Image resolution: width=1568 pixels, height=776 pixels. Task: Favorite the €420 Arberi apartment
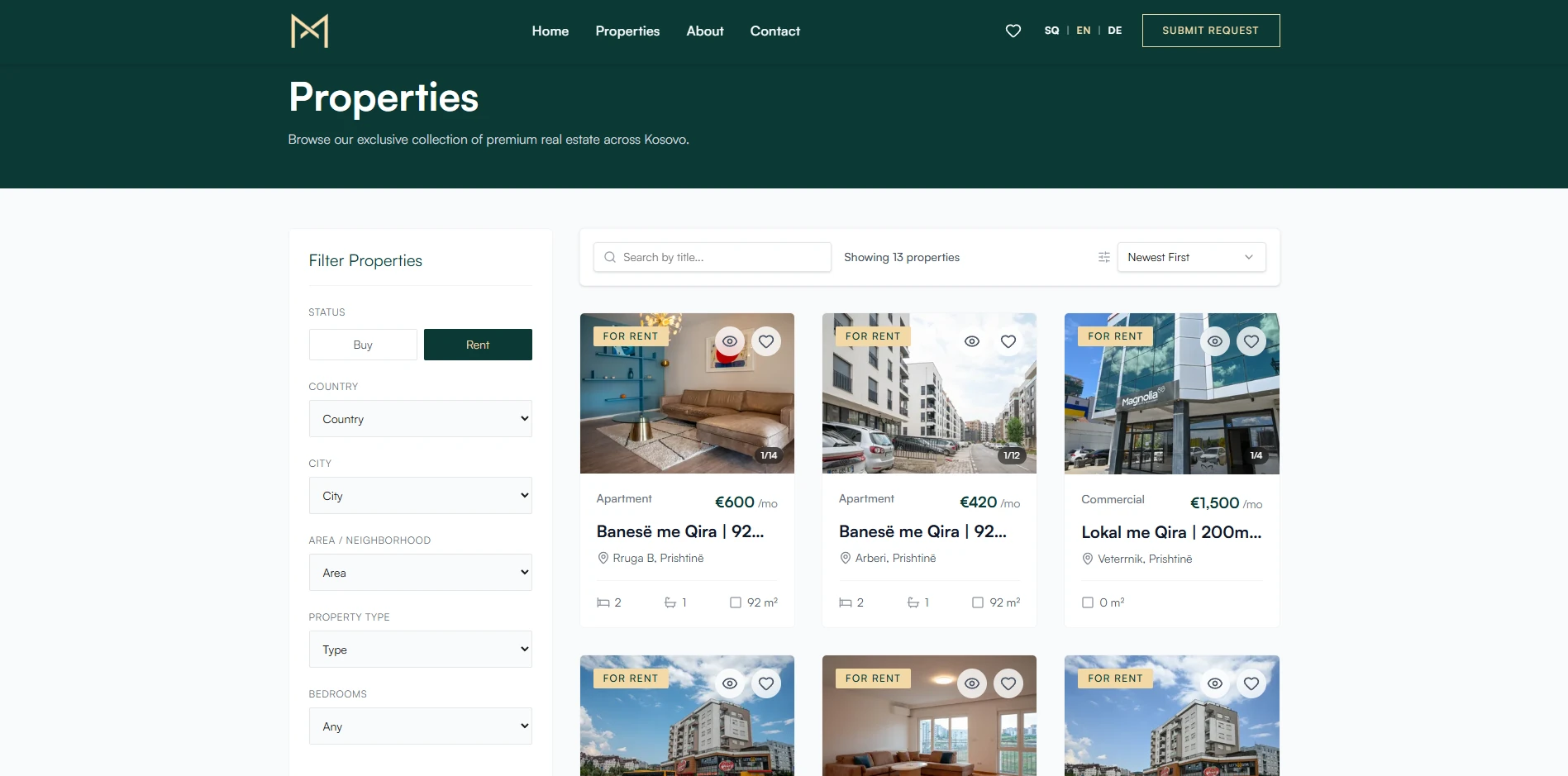pyautogui.click(x=1008, y=341)
